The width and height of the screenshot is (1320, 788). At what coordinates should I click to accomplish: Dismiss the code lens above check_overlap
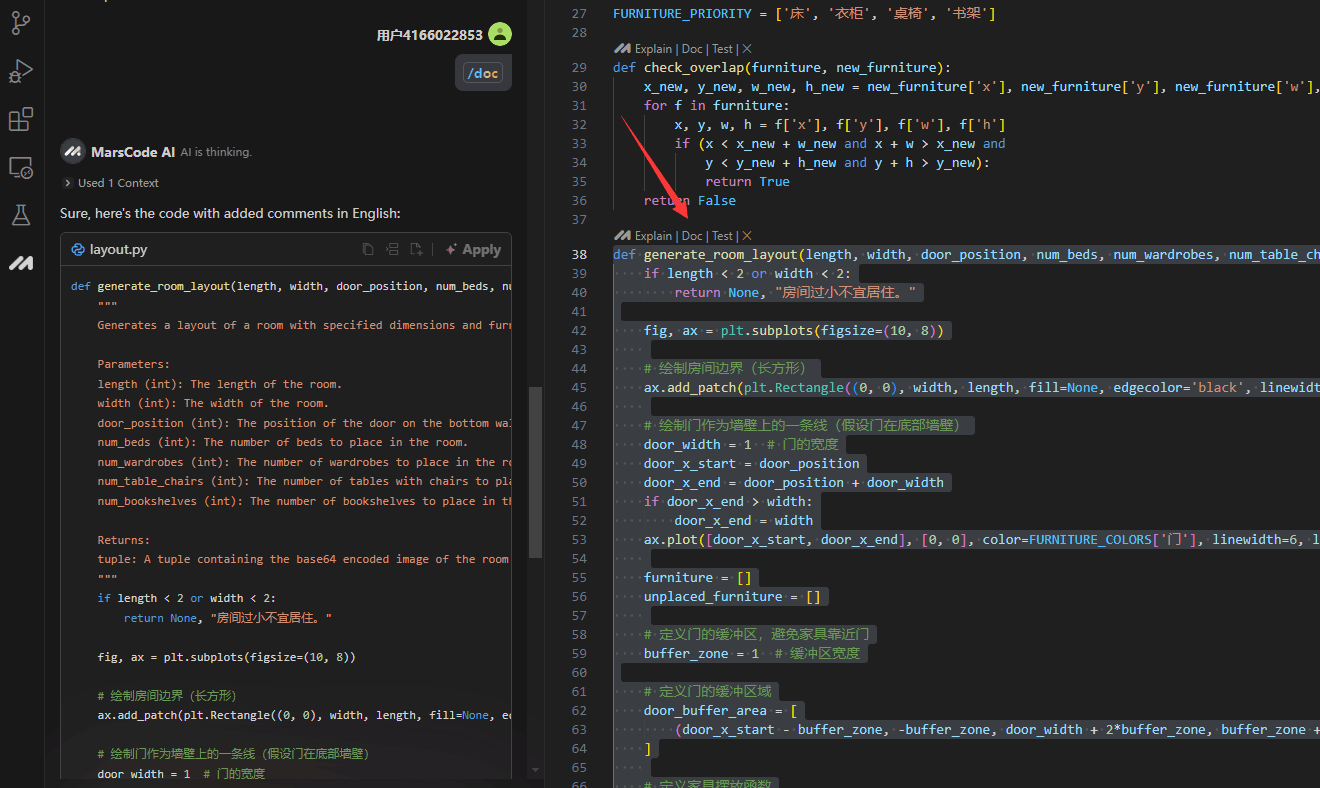(747, 48)
